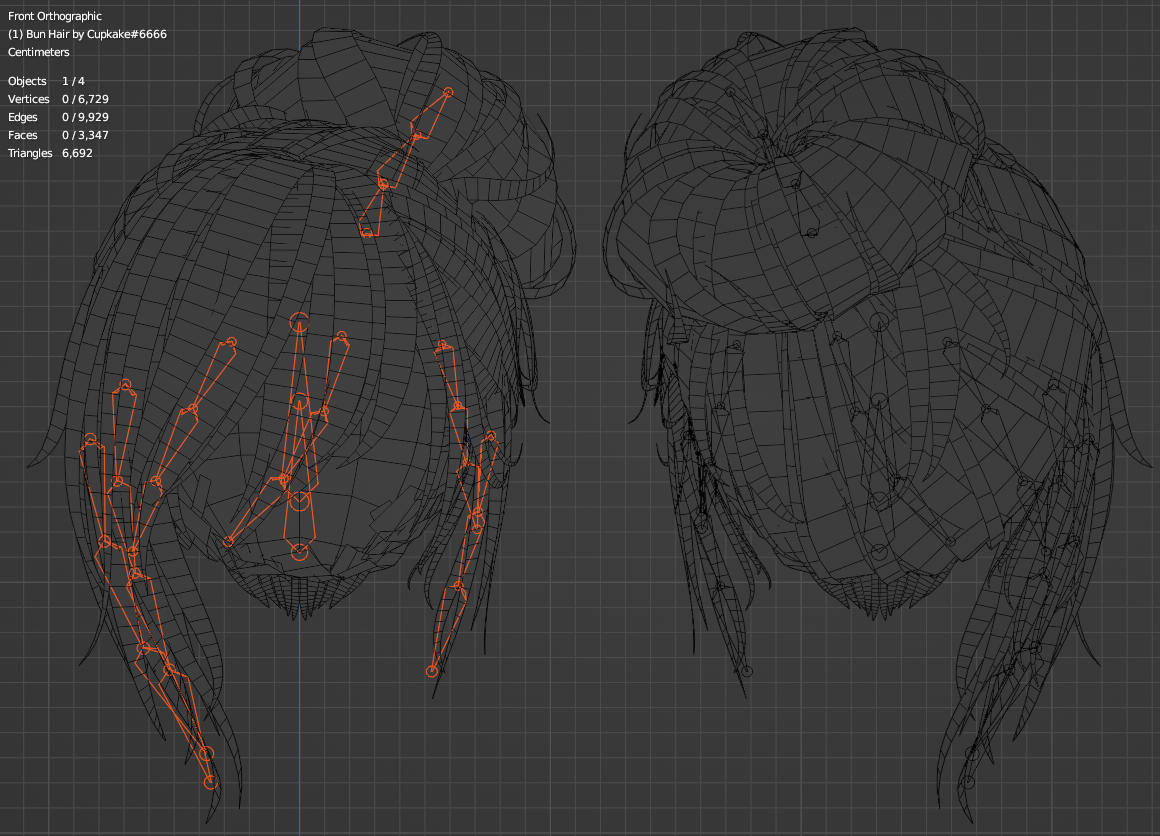Click the lowest orange bone tip, bottom-left strand
This screenshot has height=836, width=1160.
tap(210, 782)
